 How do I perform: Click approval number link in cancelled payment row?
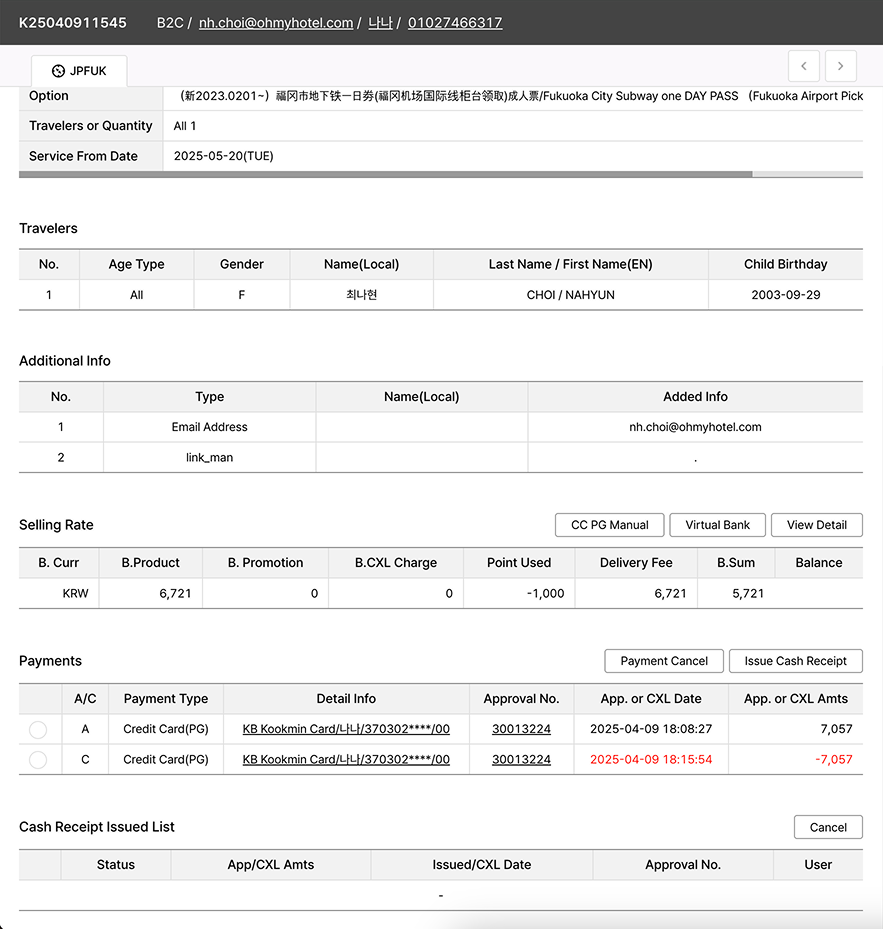(x=521, y=759)
